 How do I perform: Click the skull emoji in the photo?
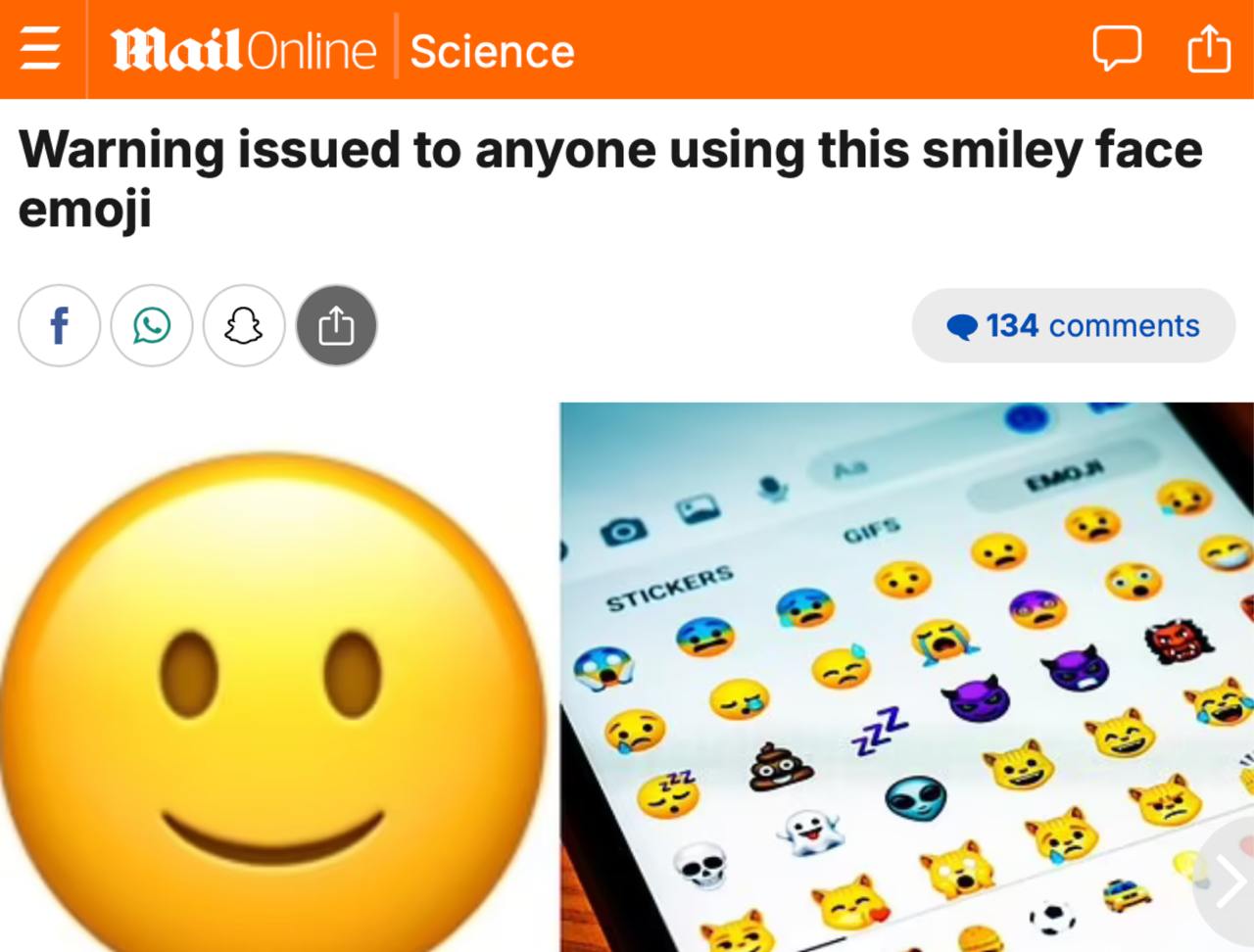point(700,866)
